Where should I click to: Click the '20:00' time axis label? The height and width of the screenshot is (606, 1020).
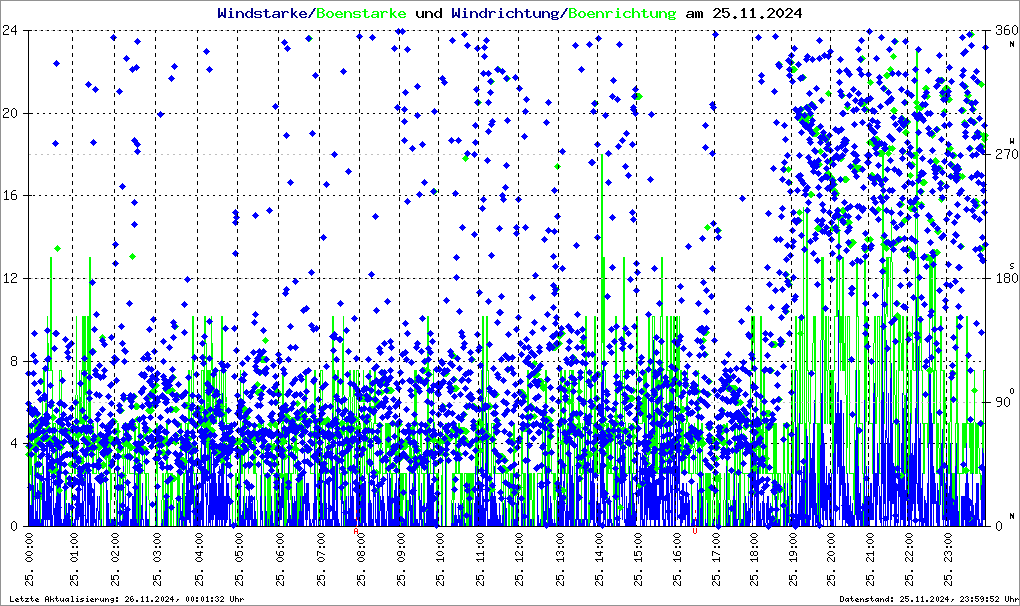(831, 547)
